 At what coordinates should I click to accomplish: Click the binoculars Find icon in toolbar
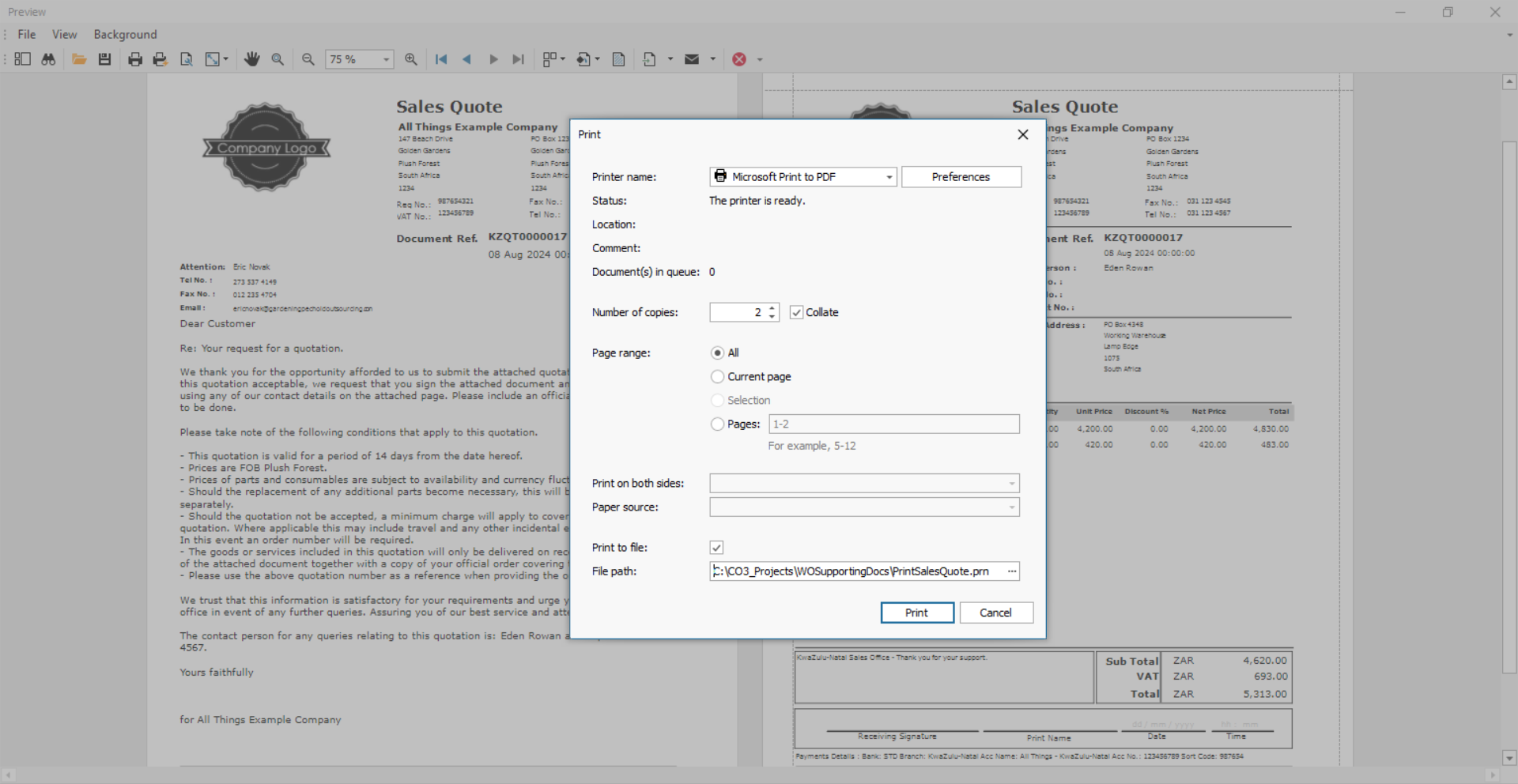(x=48, y=59)
